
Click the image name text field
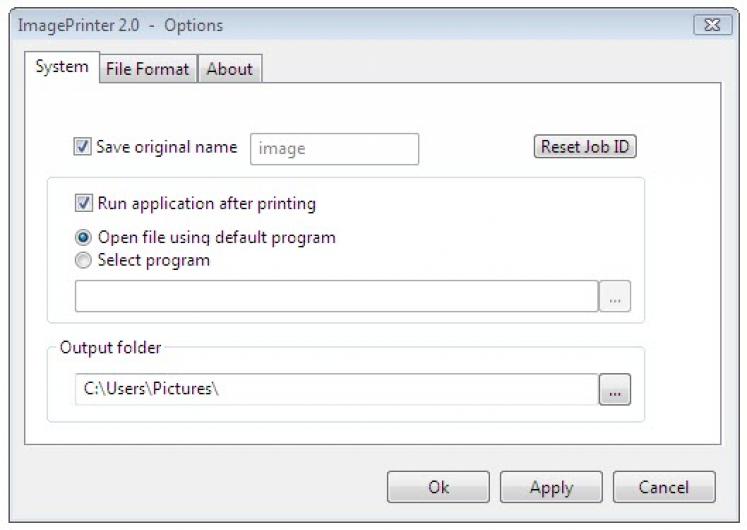point(333,149)
